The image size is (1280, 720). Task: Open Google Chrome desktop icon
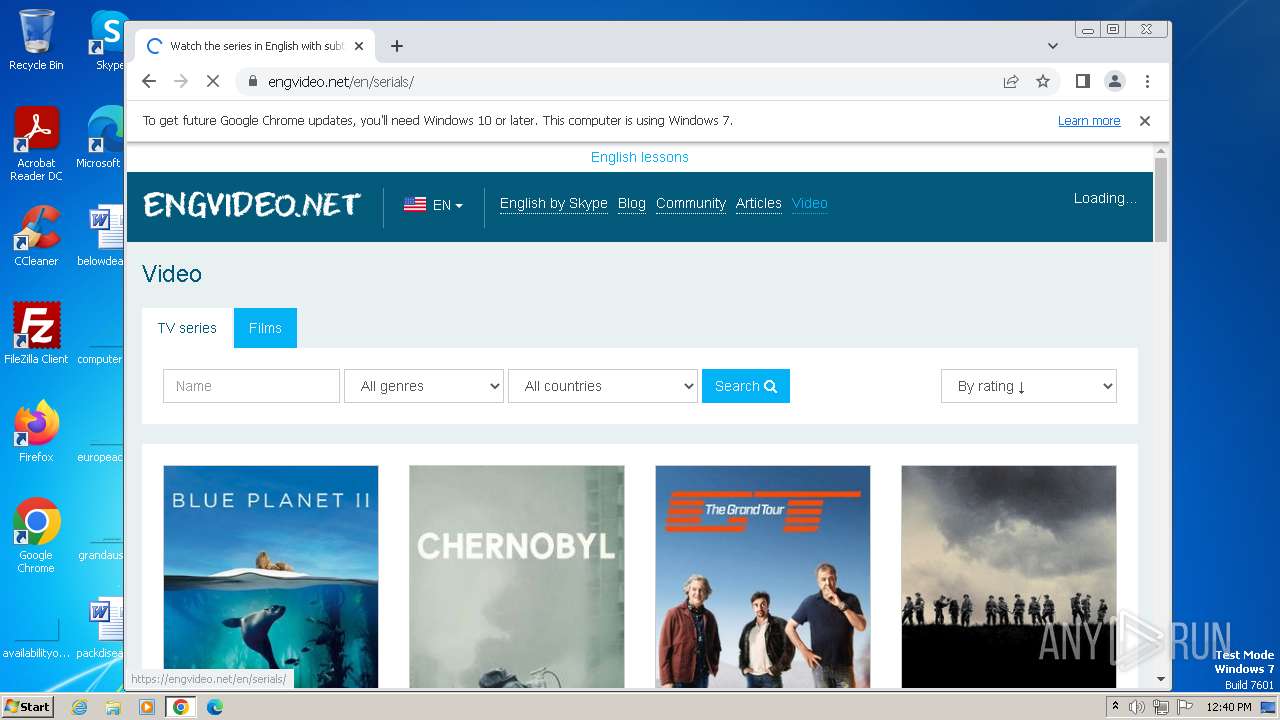36,535
